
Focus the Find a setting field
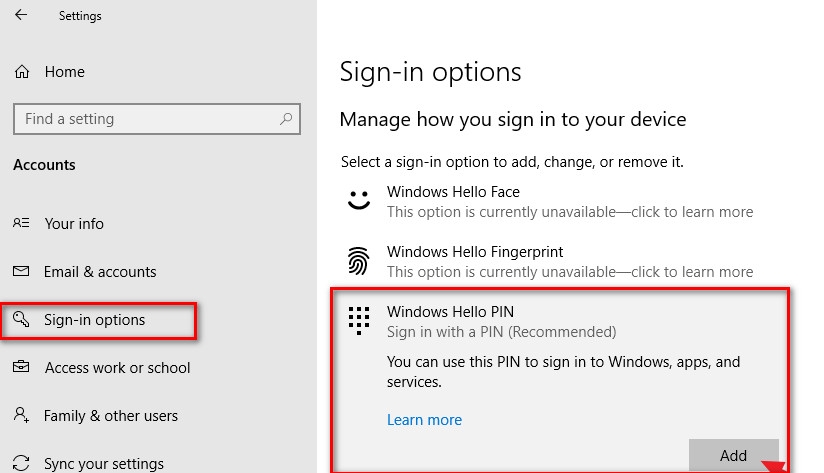157,119
